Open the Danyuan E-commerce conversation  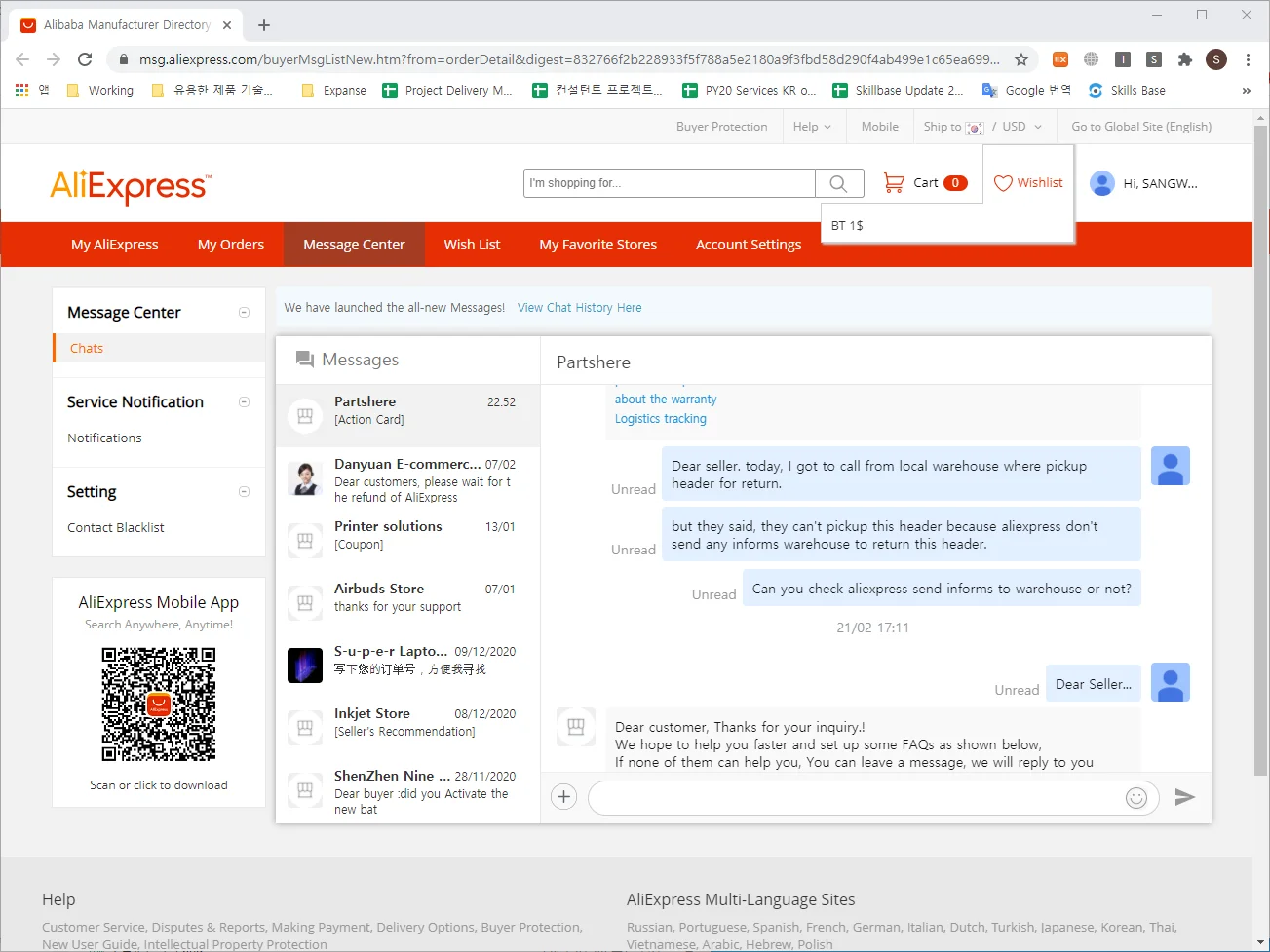(x=408, y=478)
